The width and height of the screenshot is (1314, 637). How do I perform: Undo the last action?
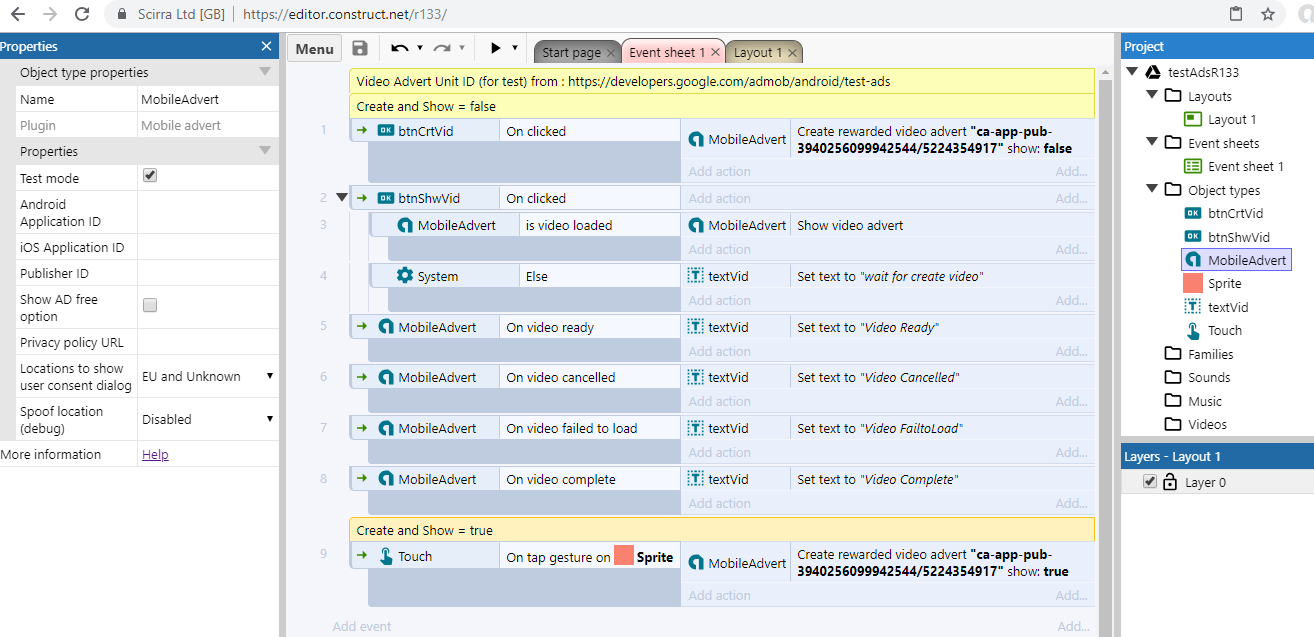tap(400, 48)
